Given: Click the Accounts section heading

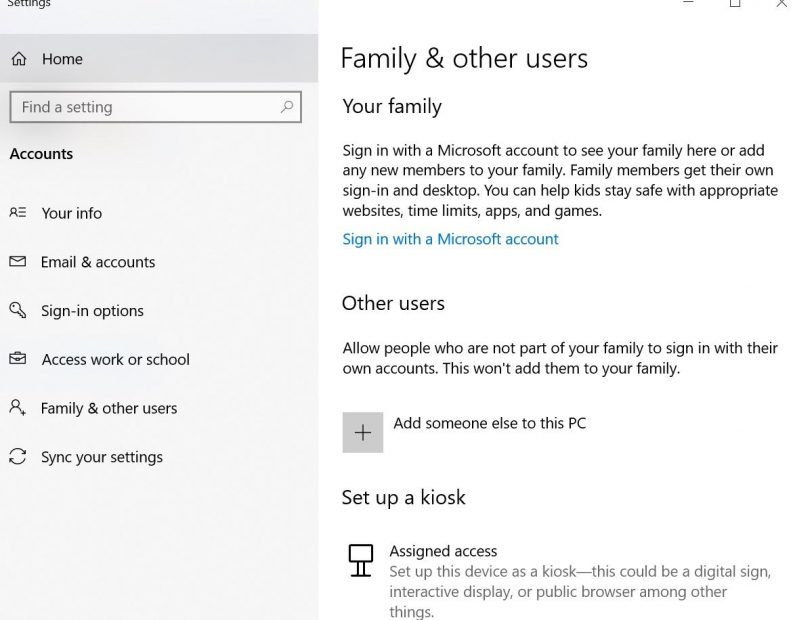Looking at the screenshot, I should (41, 154).
